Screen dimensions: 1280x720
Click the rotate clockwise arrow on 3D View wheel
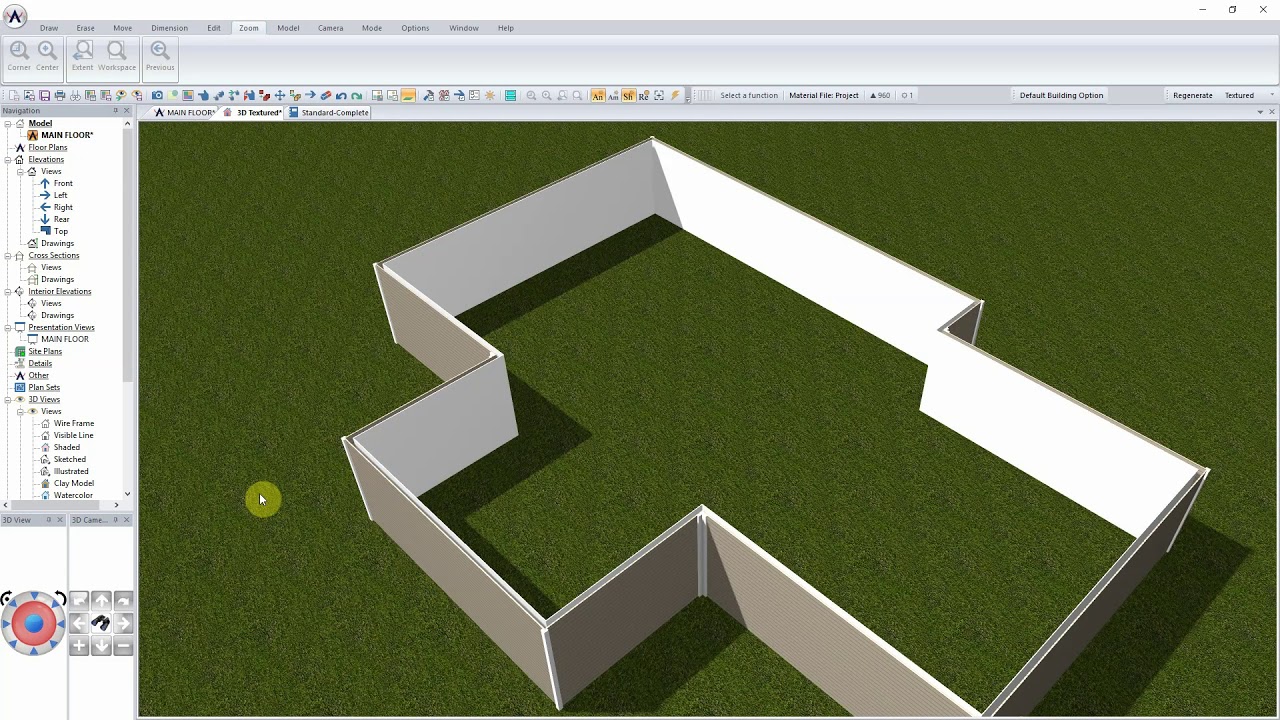click(x=6, y=598)
